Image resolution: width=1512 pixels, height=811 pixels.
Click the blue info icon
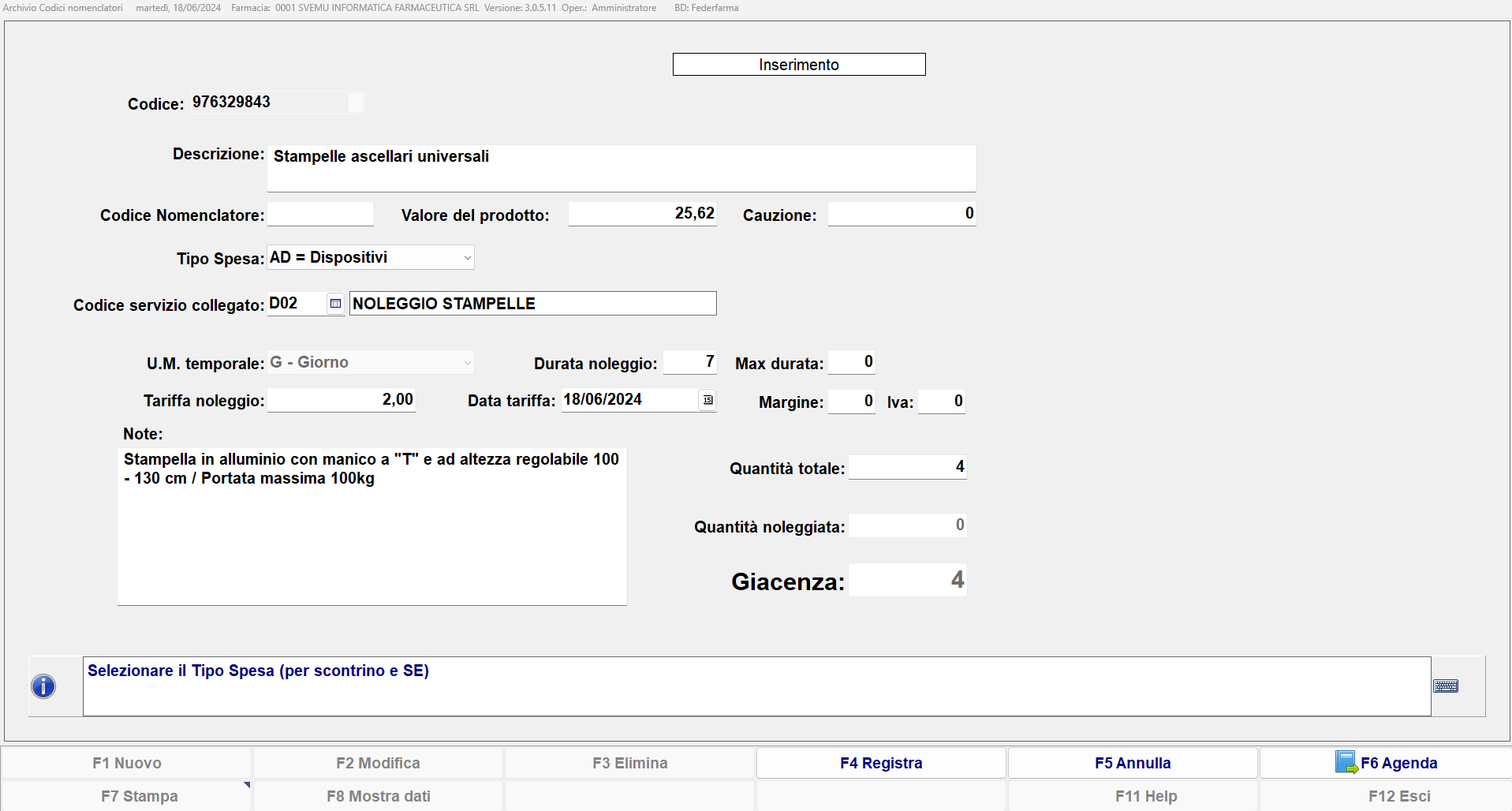click(43, 686)
